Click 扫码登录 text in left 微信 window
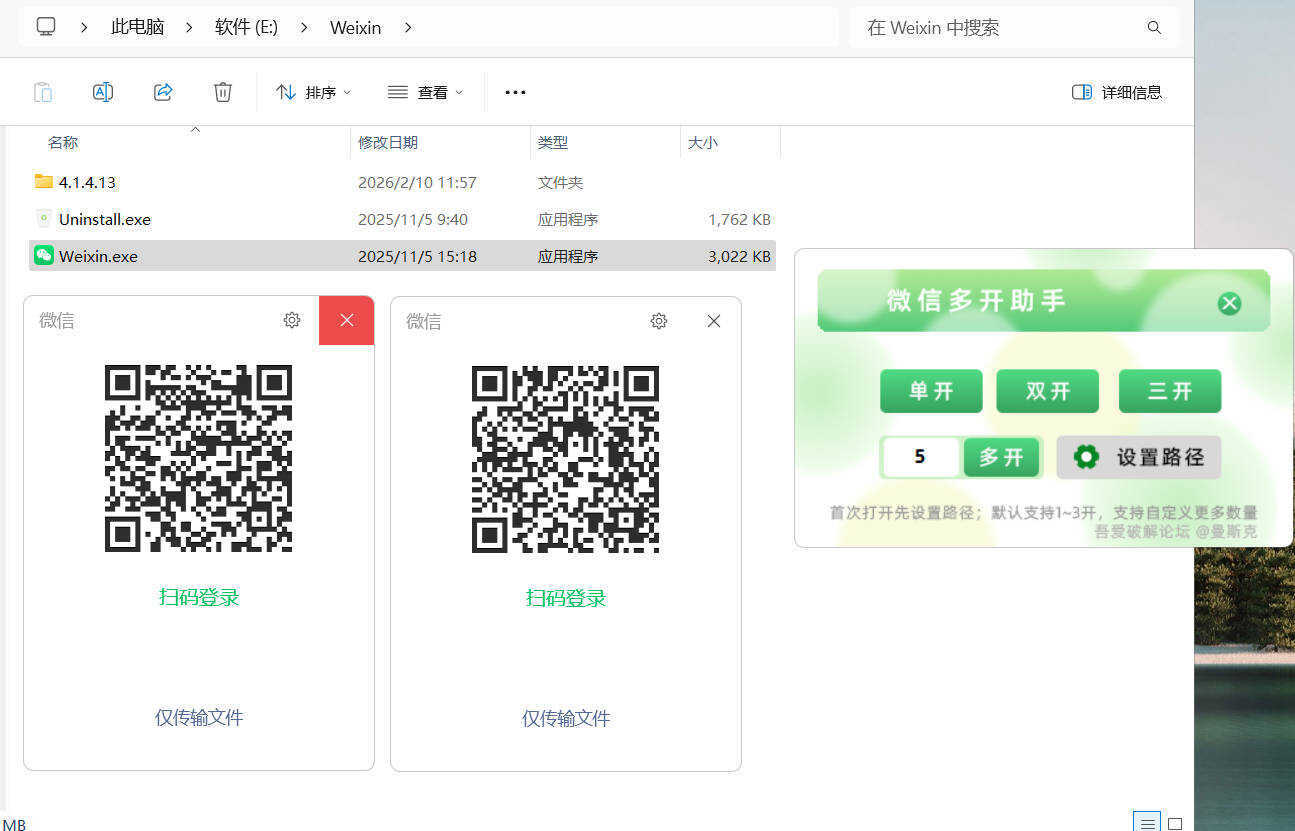The image size is (1295, 831). (x=199, y=597)
